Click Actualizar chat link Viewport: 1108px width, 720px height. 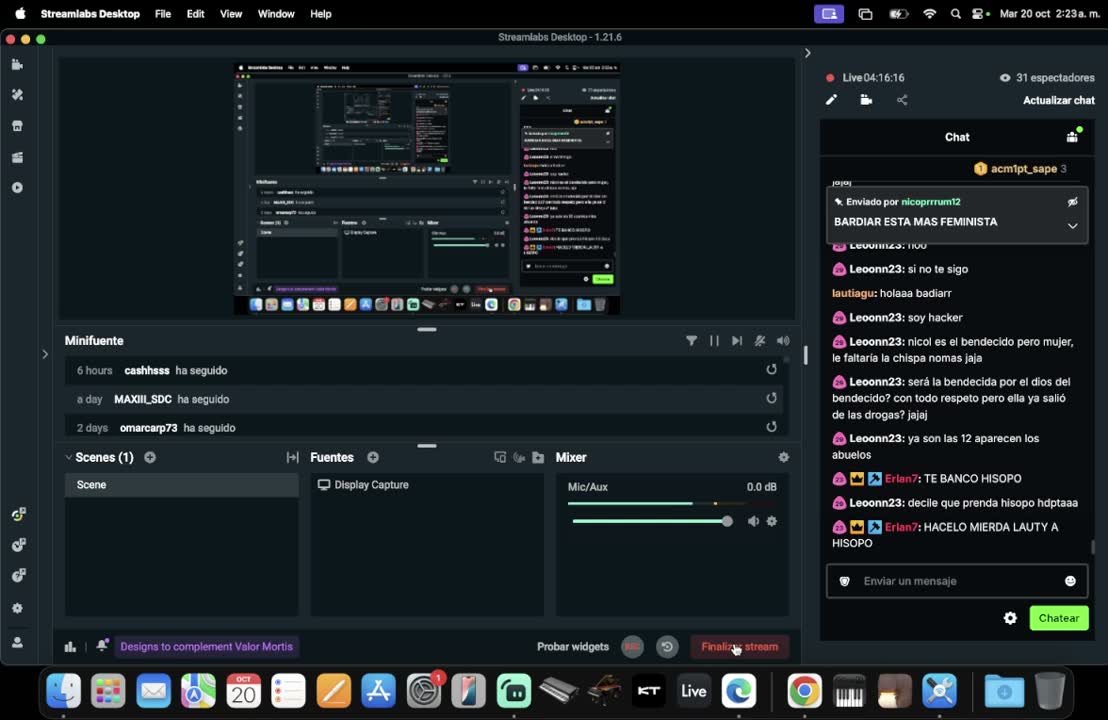1059,100
